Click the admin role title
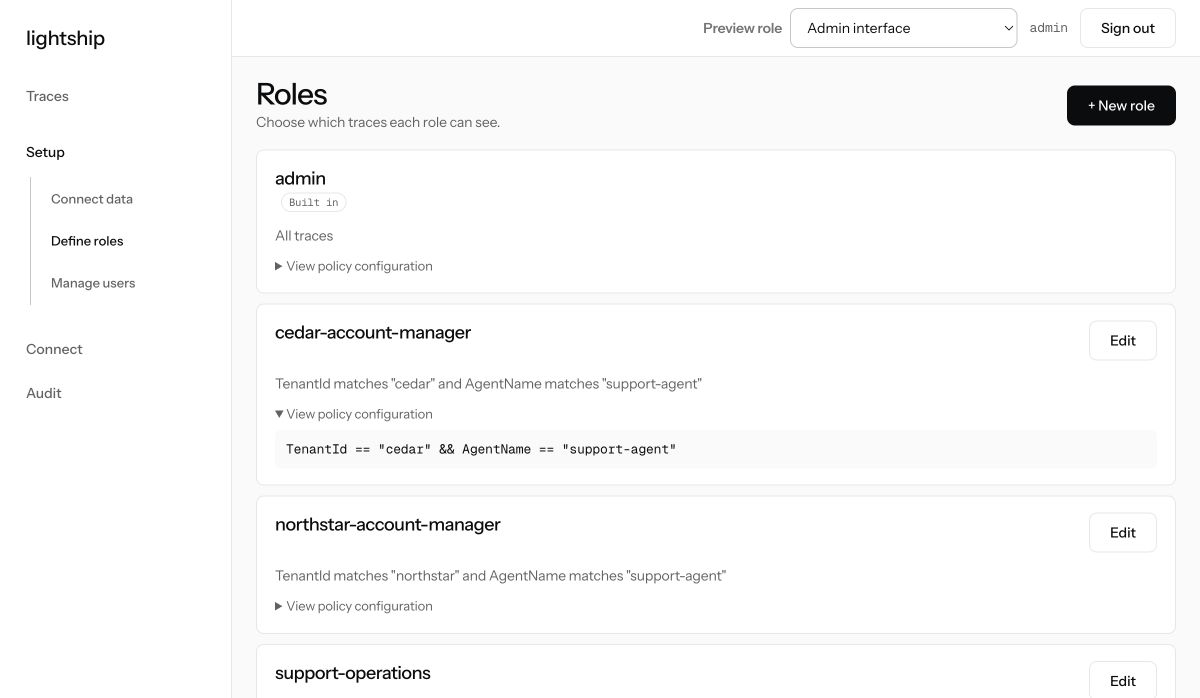This screenshot has width=1200, height=698. tap(300, 178)
